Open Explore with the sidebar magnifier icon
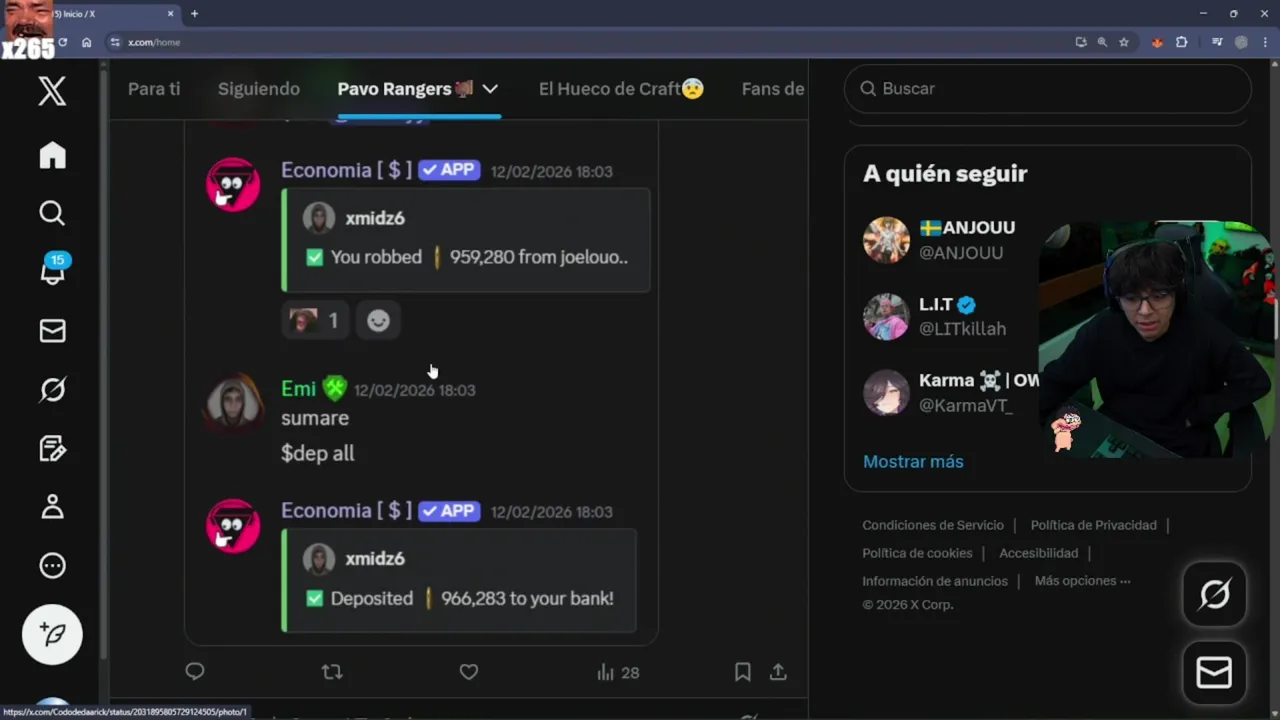The height and width of the screenshot is (720, 1280). point(52,213)
